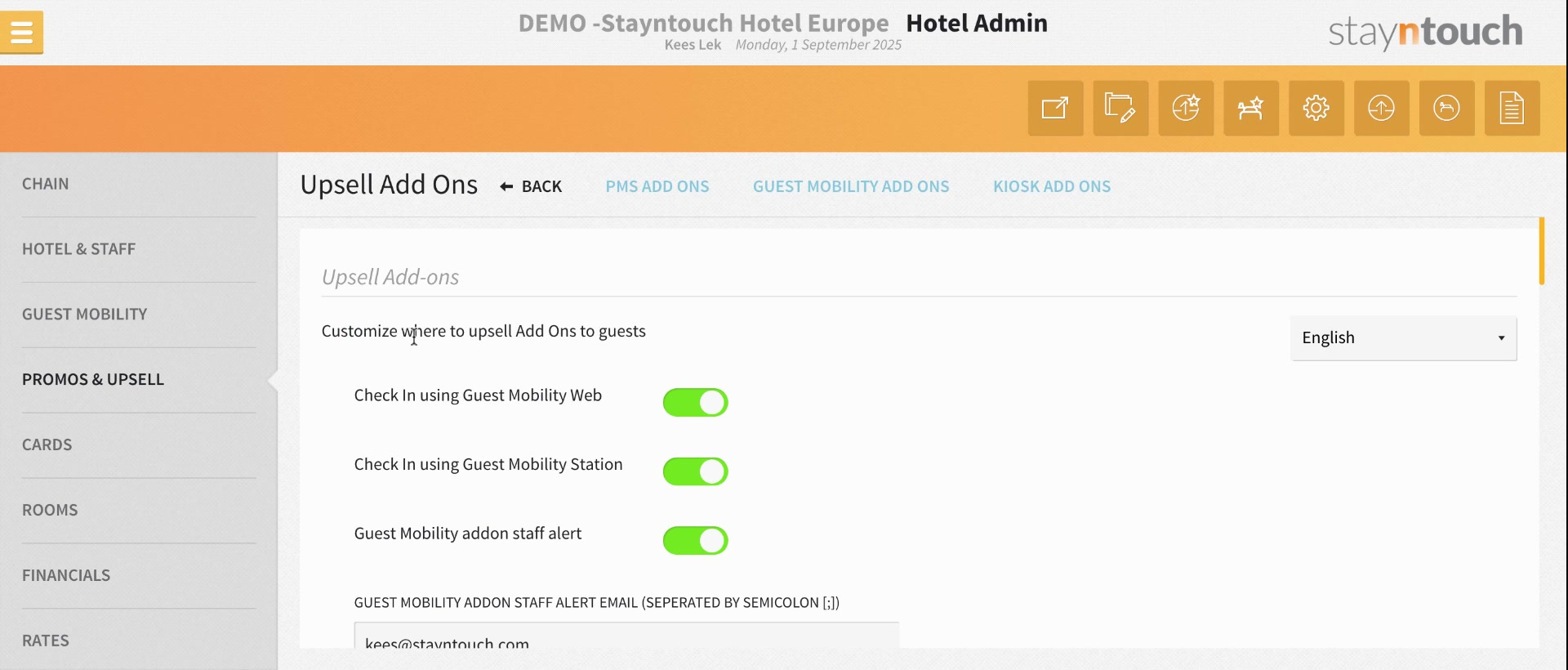This screenshot has height=670, width=1568.
Task: Toggle Guest Mobility addon staff alert switch
Action: tap(695, 540)
